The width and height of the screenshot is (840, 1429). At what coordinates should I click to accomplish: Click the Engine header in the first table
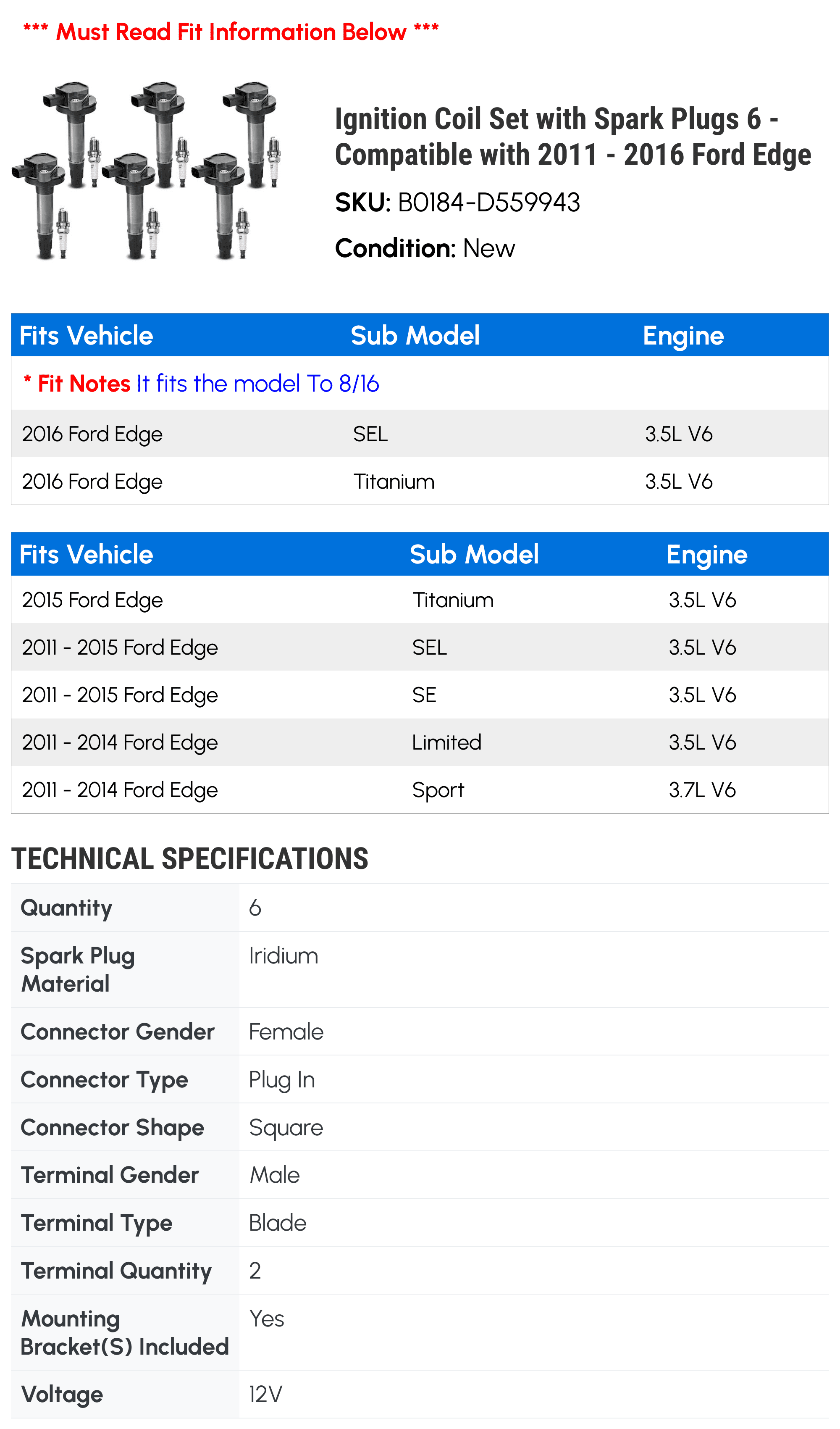pos(684,336)
